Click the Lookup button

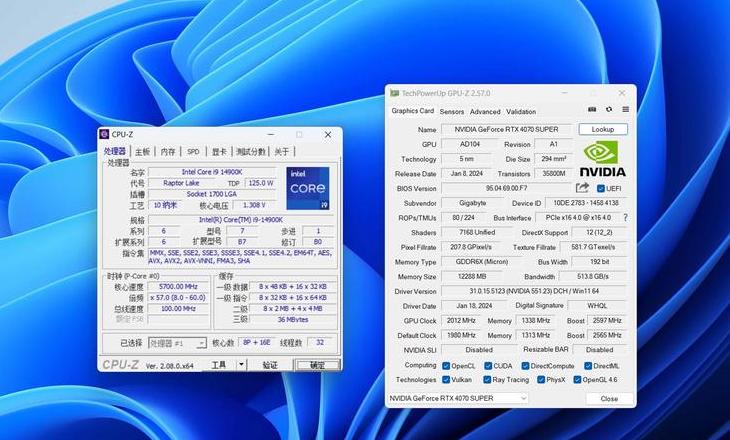click(x=603, y=129)
